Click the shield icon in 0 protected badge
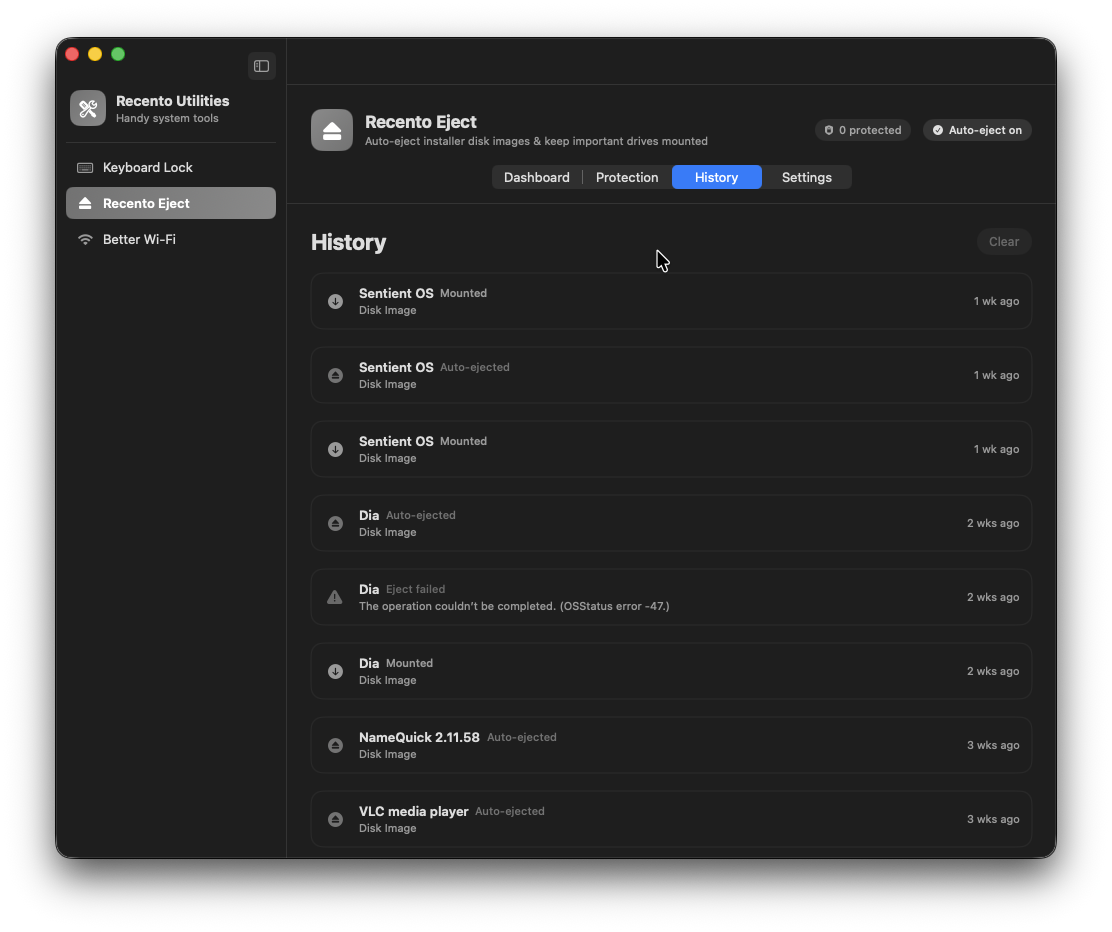 coord(828,131)
